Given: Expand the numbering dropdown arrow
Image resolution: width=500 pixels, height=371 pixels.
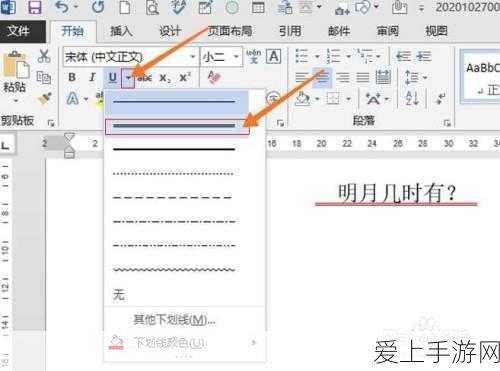Looking at the screenshot, I should tap(348, 56).
